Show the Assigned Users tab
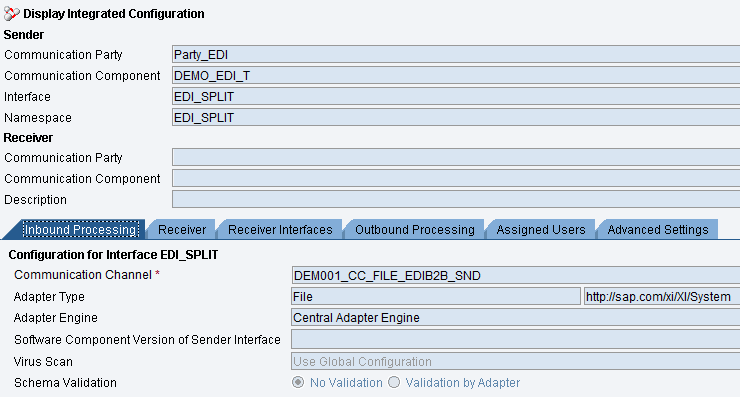The width and height of the screenshot is (740, 397). click(541, 230)
